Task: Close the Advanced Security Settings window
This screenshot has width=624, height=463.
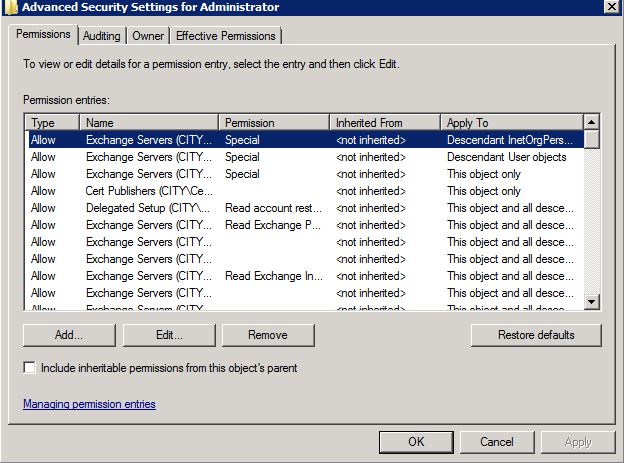Action: coord(612,7)
